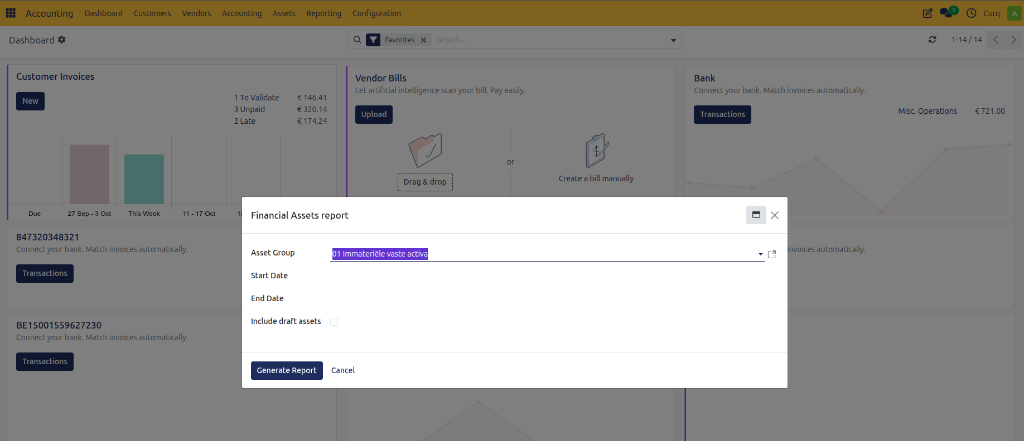Click the 27 Sep - 3 Oct bar
1024x441 pixels.
pos(89,174)
